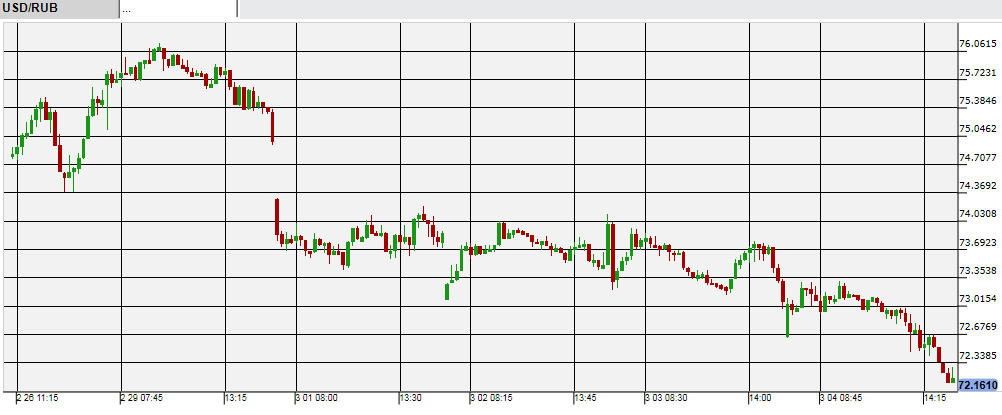Click the 73.6923 price axis label
1002x415 pixels.
tap(977, 243)
